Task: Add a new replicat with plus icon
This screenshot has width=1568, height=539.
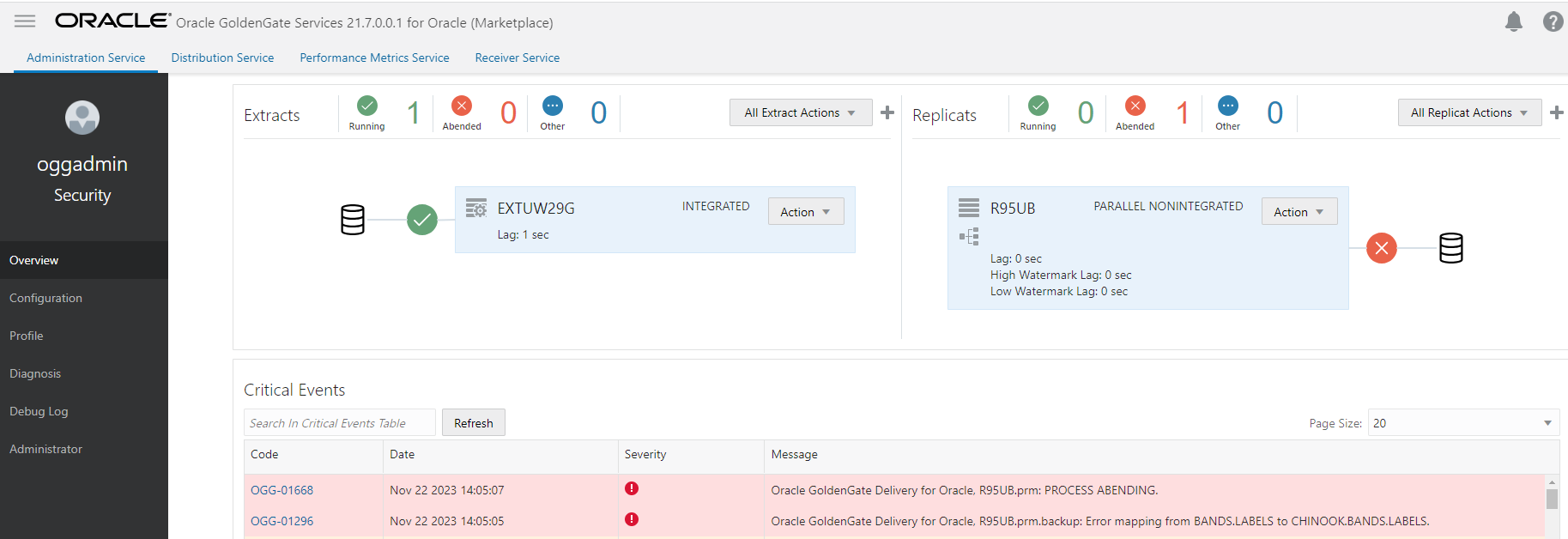Action: pos(1556,112)
